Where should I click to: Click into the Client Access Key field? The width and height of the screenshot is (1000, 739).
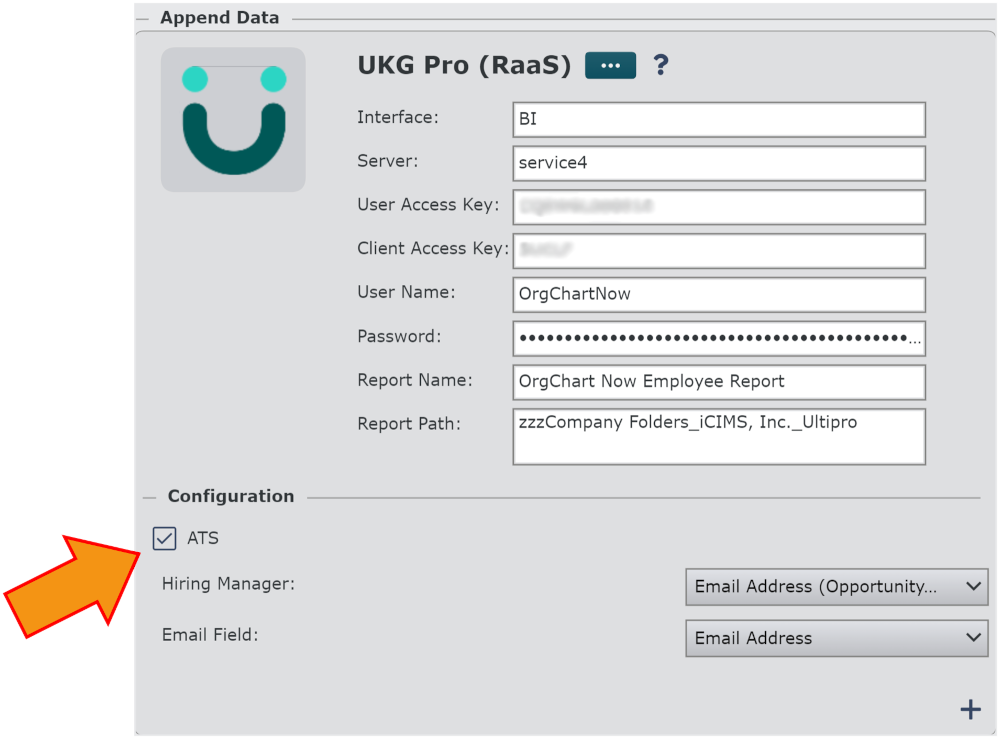[719, 251]
